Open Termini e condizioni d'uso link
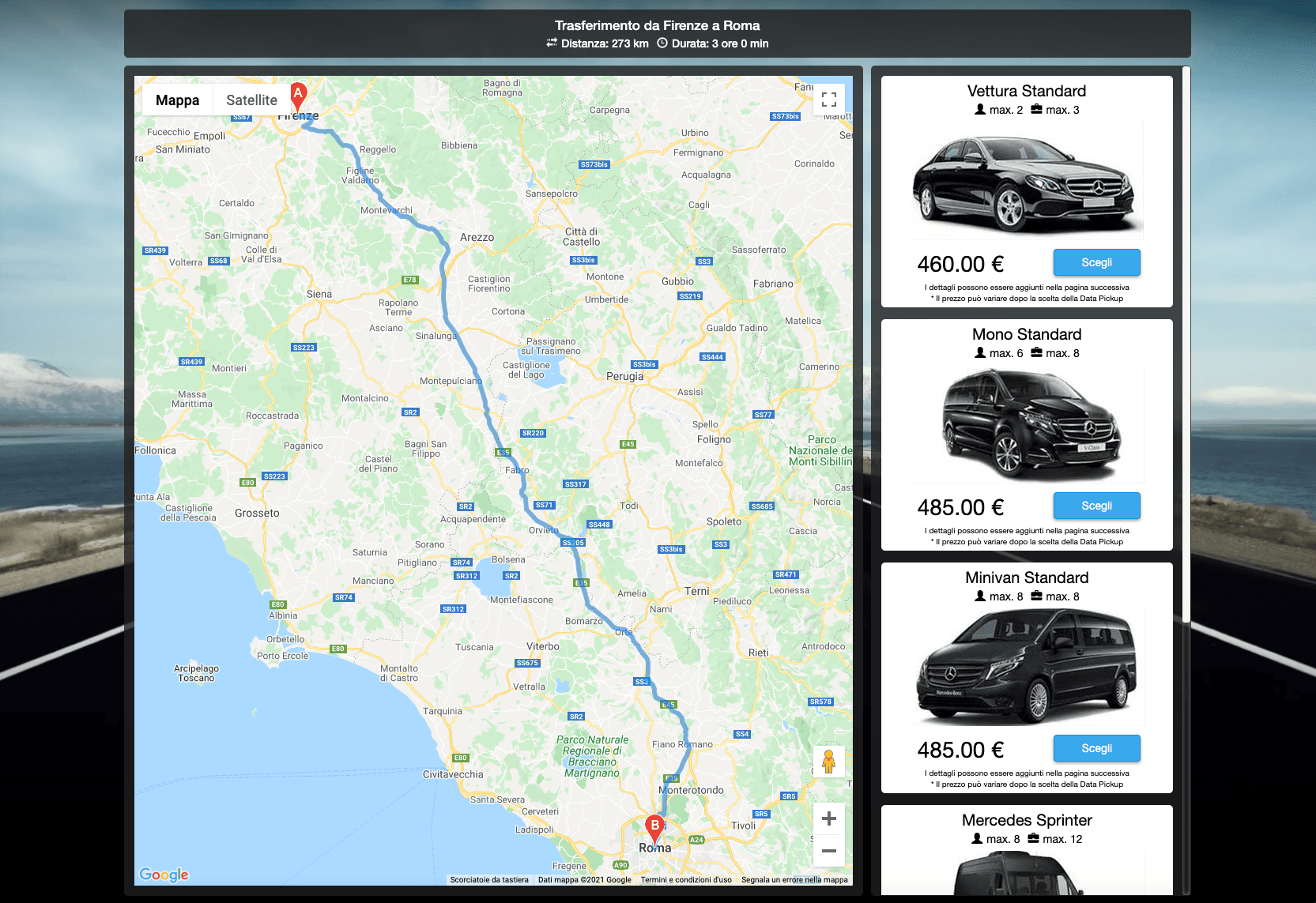Image resolution: width=1316 pixels, height=903 pixels. tap(686, 879)
